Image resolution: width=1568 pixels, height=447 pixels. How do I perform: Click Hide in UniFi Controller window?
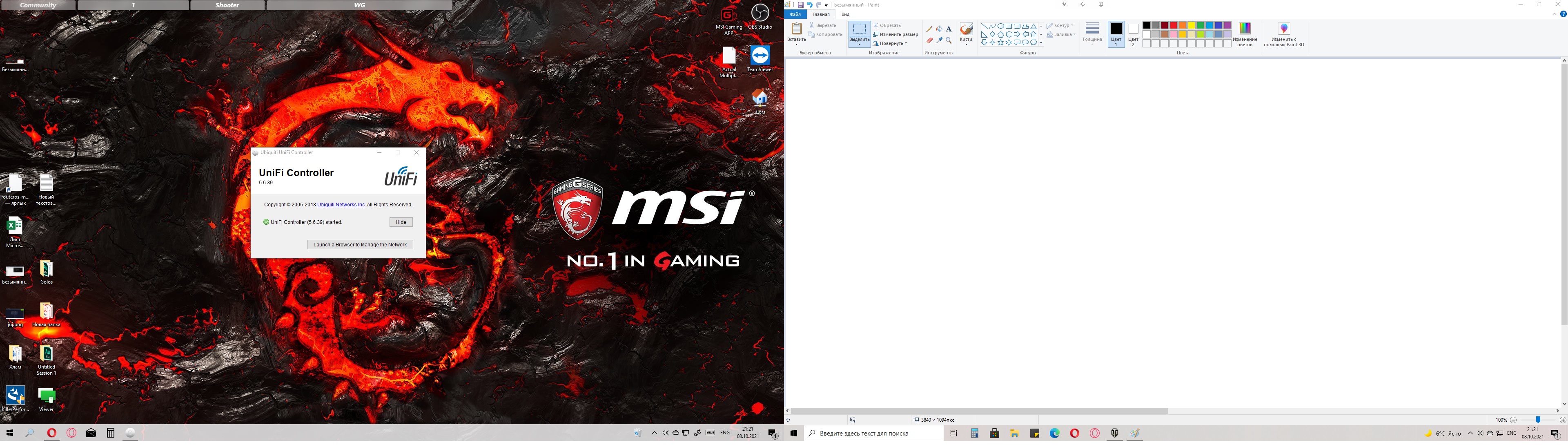[x=401, y=222]
